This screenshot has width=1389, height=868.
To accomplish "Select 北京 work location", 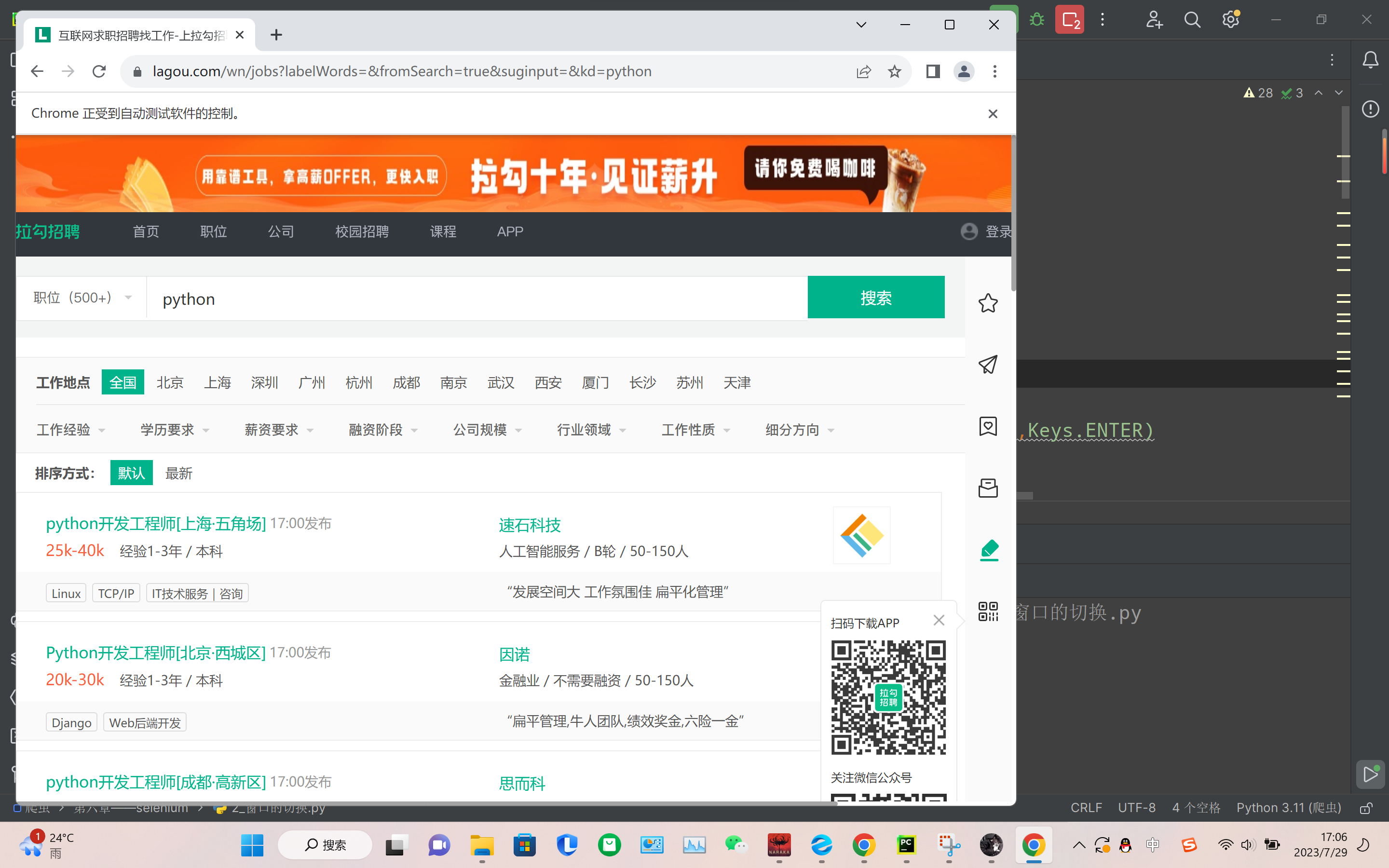I will pos(170,382).
